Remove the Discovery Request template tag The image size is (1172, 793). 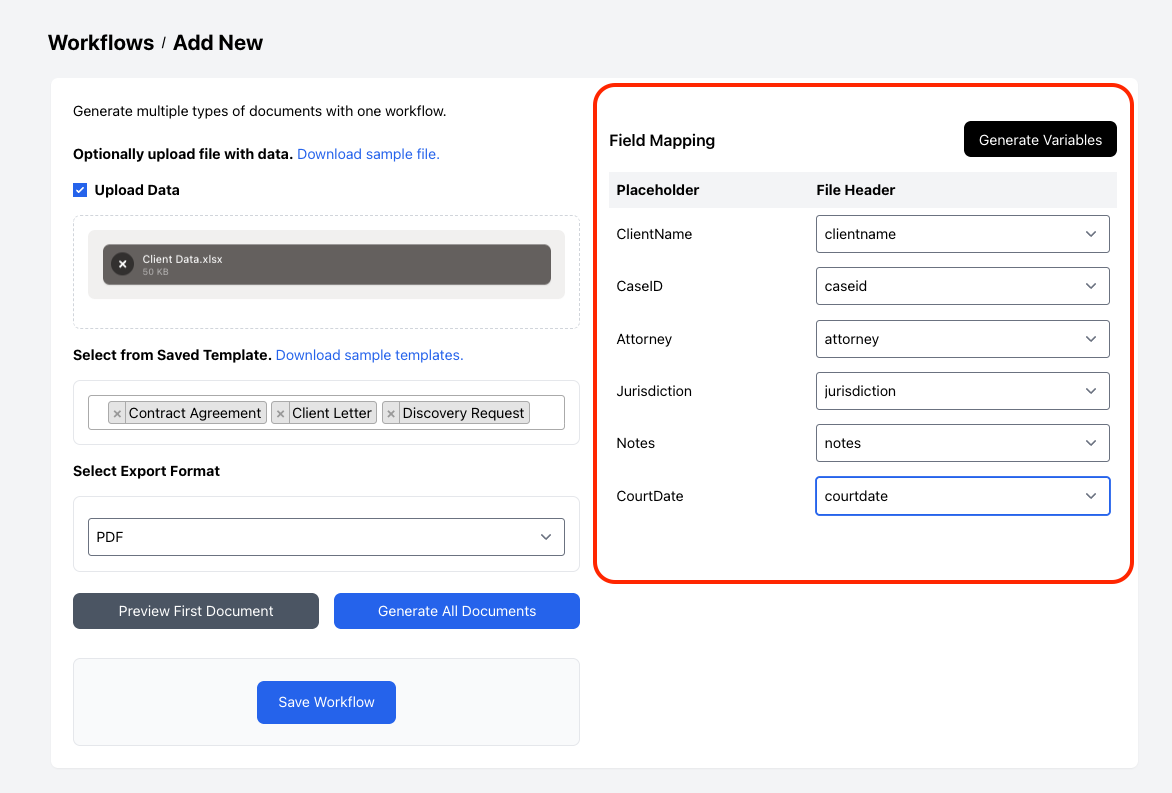coord(392,412)
